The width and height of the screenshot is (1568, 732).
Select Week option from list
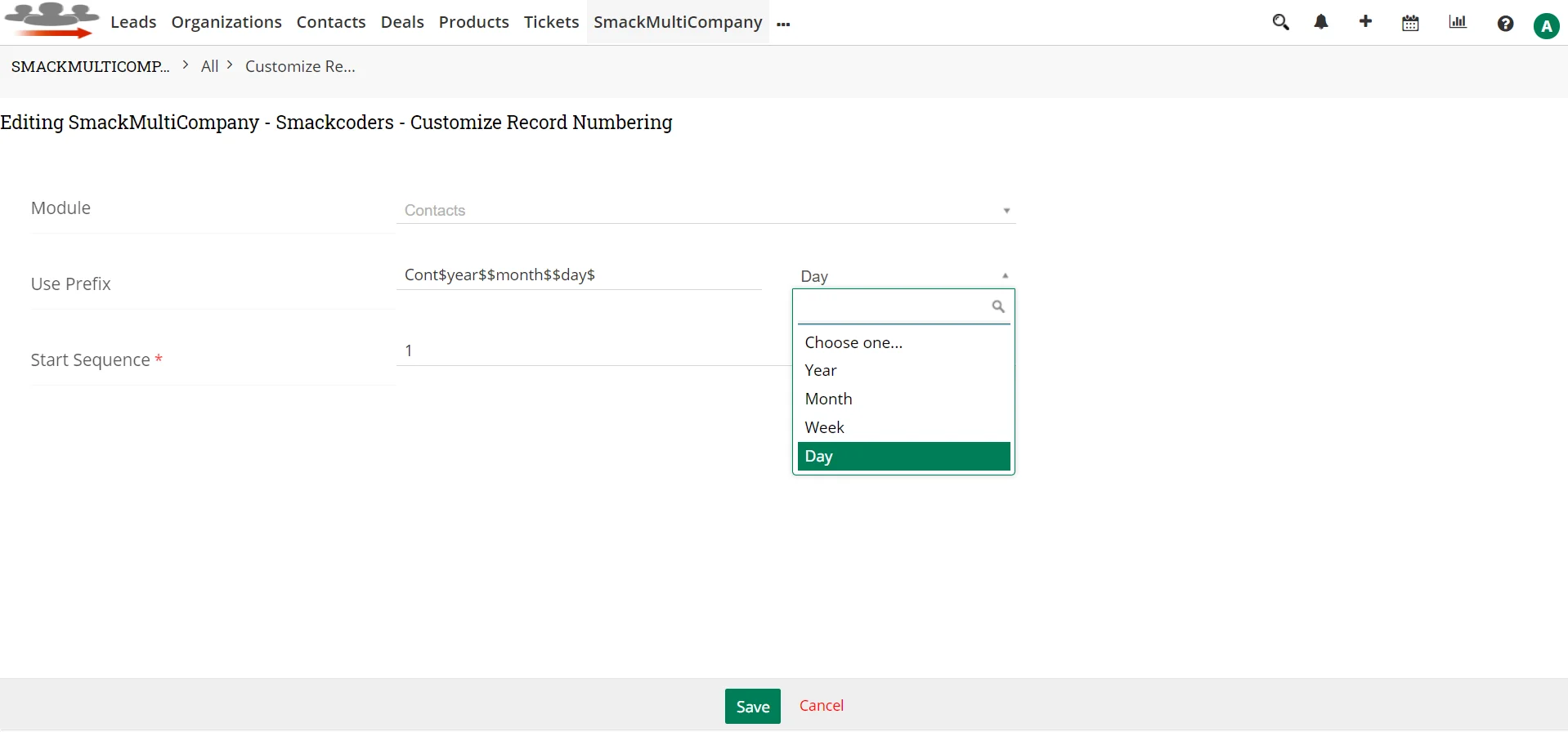click(x=904, y=427)
